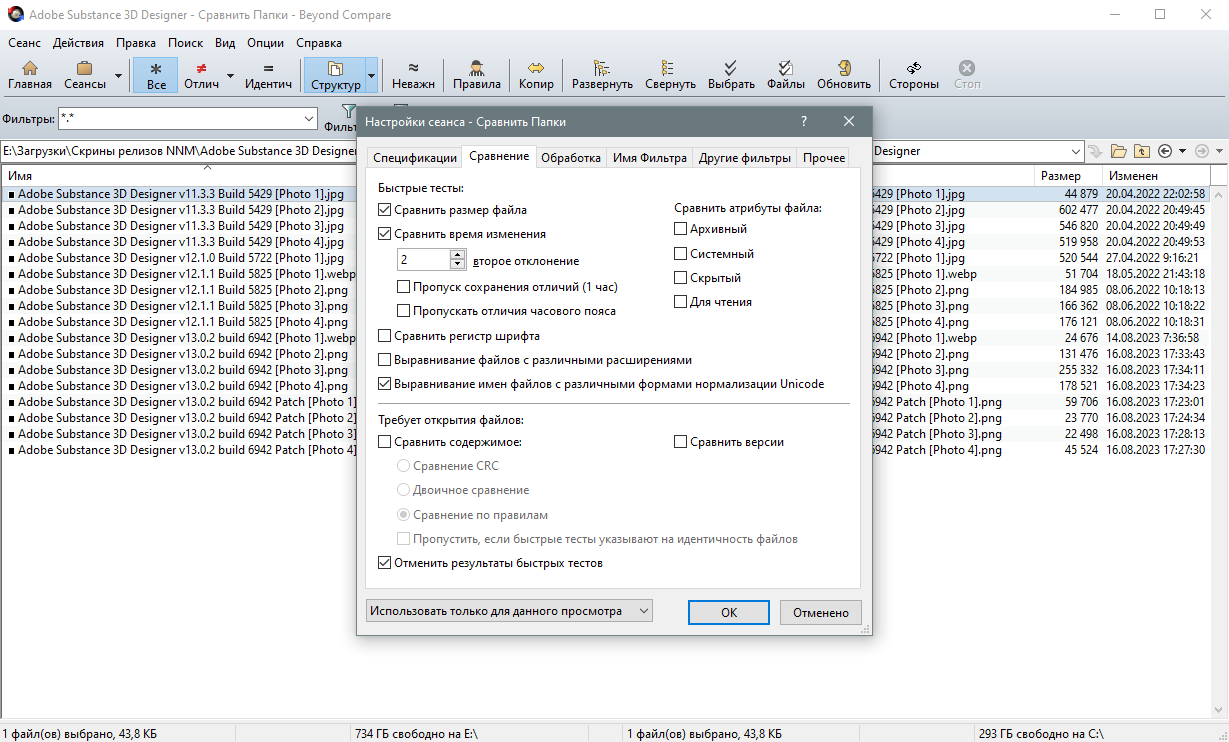
Task: Open the Справка menu
Action: click(319, 43)
